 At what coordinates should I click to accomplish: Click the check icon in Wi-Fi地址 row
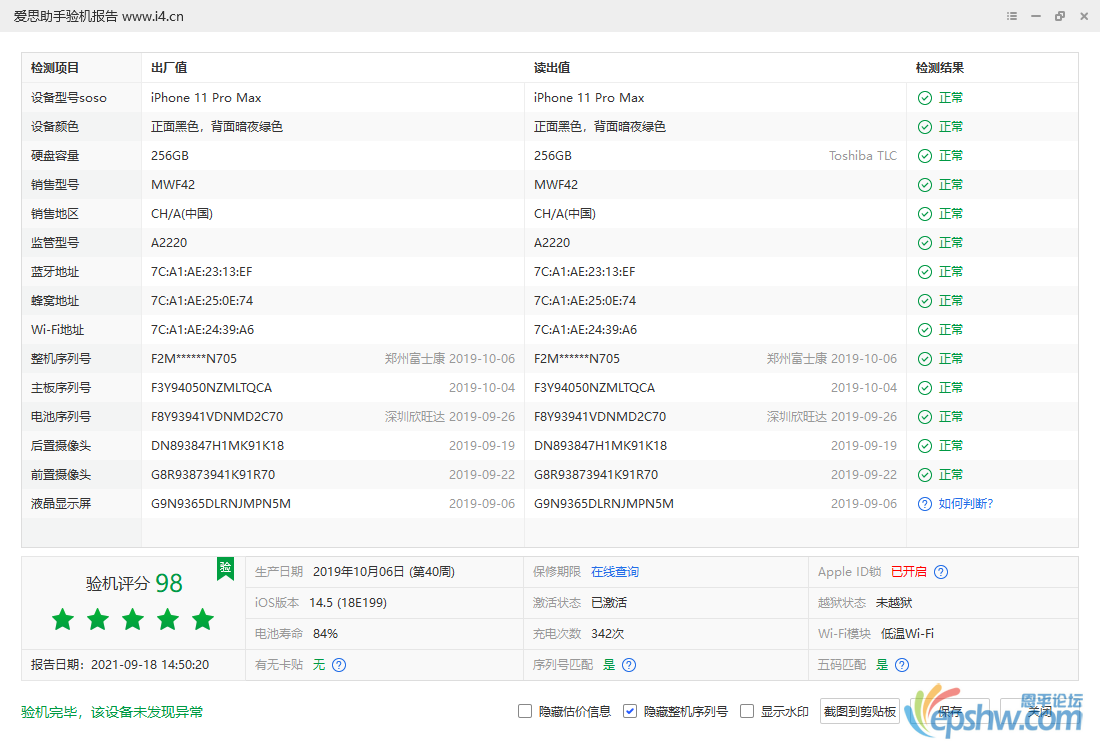[x=925, y=330]
